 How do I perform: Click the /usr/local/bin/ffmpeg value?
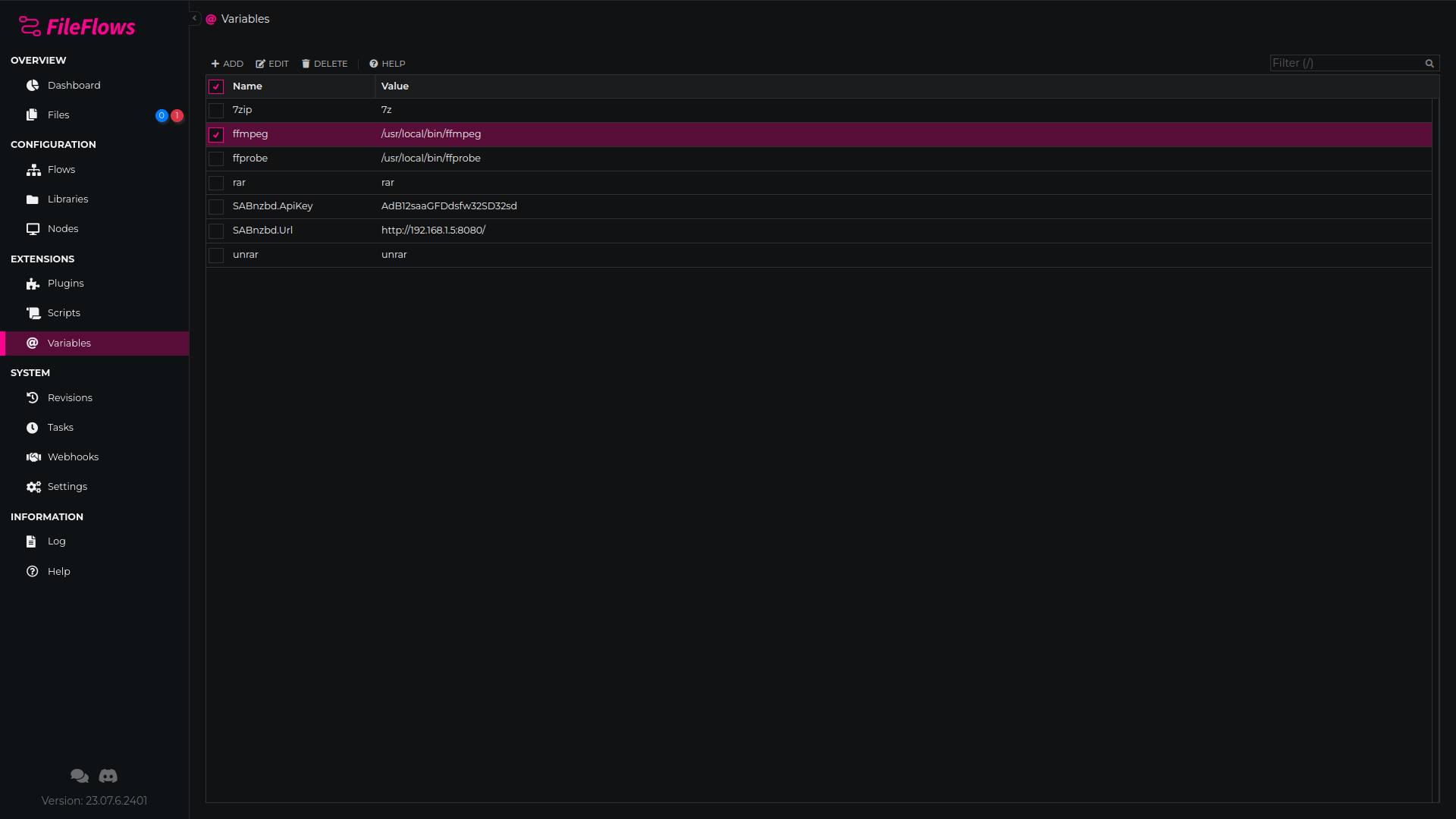[431, 133]
